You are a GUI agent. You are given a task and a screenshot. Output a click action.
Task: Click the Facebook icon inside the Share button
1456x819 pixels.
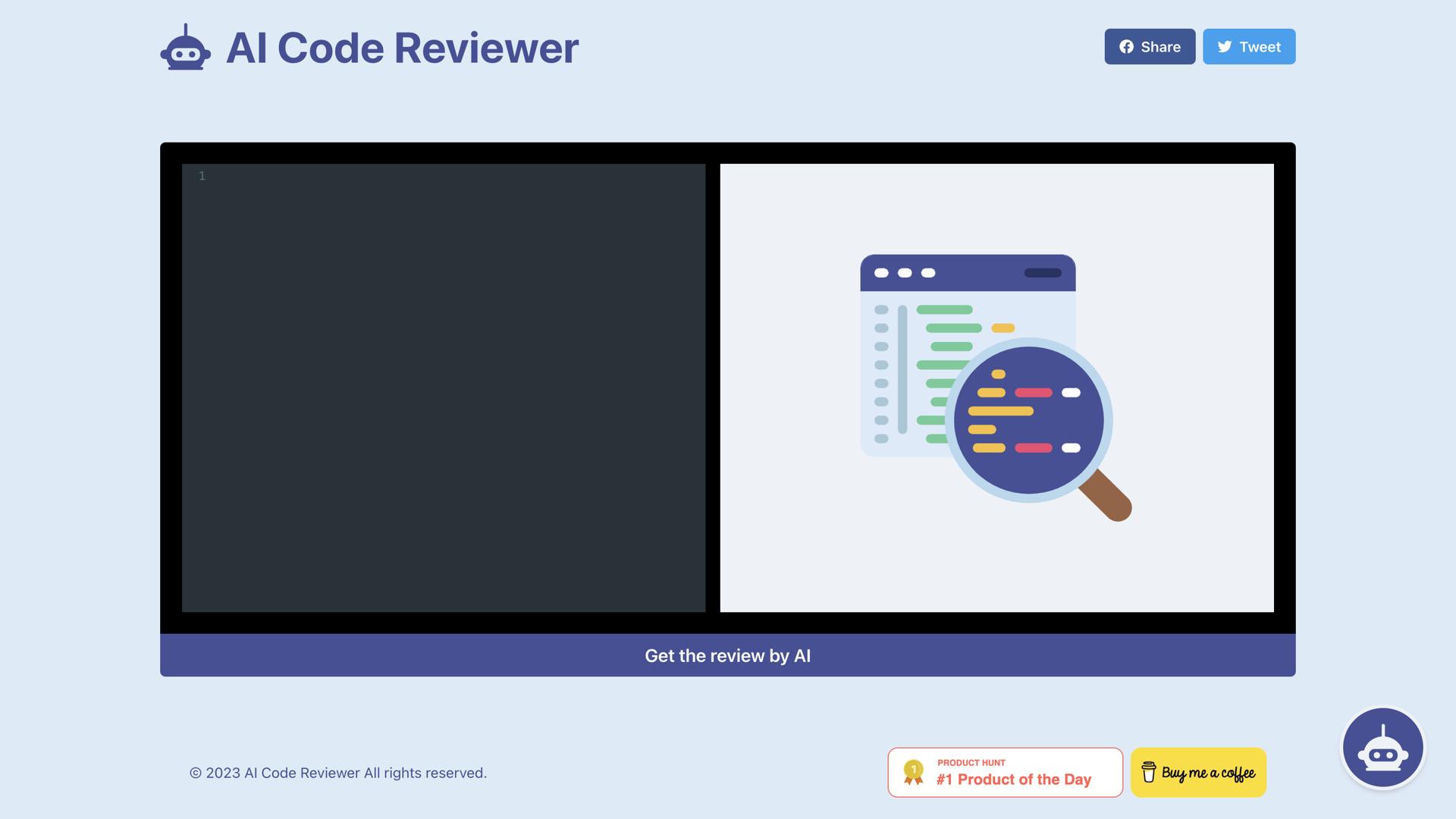1128,46
